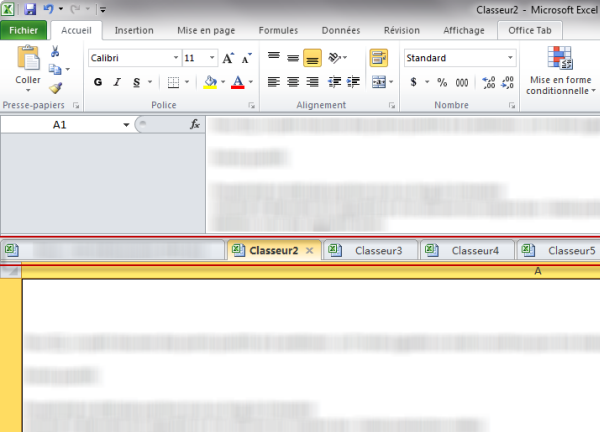Screen dimensions: 600x432
Task: Open the Office Tab ribbon tab
Action: 530,30
